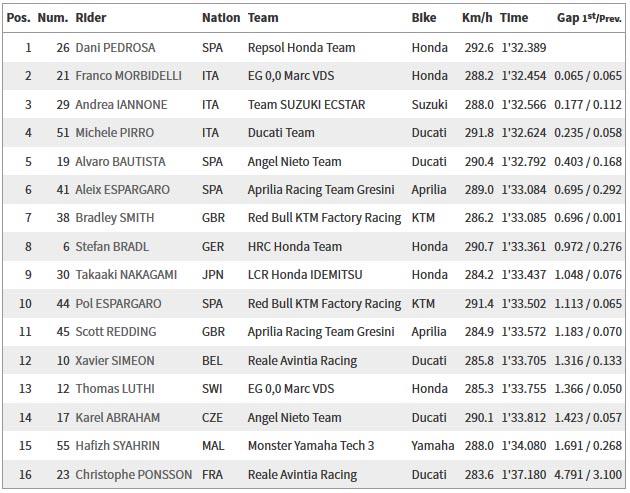Select rider name Franco MORBIDELLI
Screen dimensions: 630x493
[129, 76]
